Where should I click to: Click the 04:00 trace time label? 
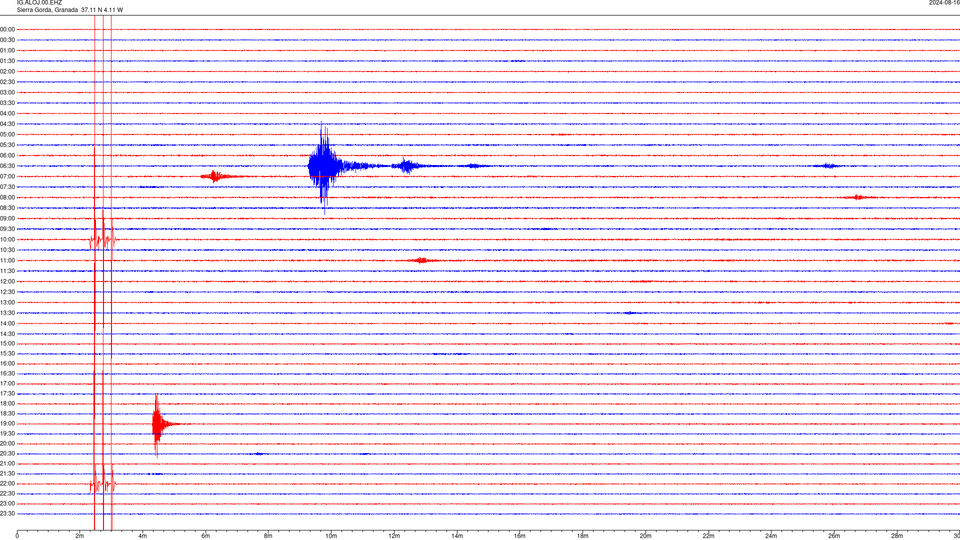pos(7,113)
